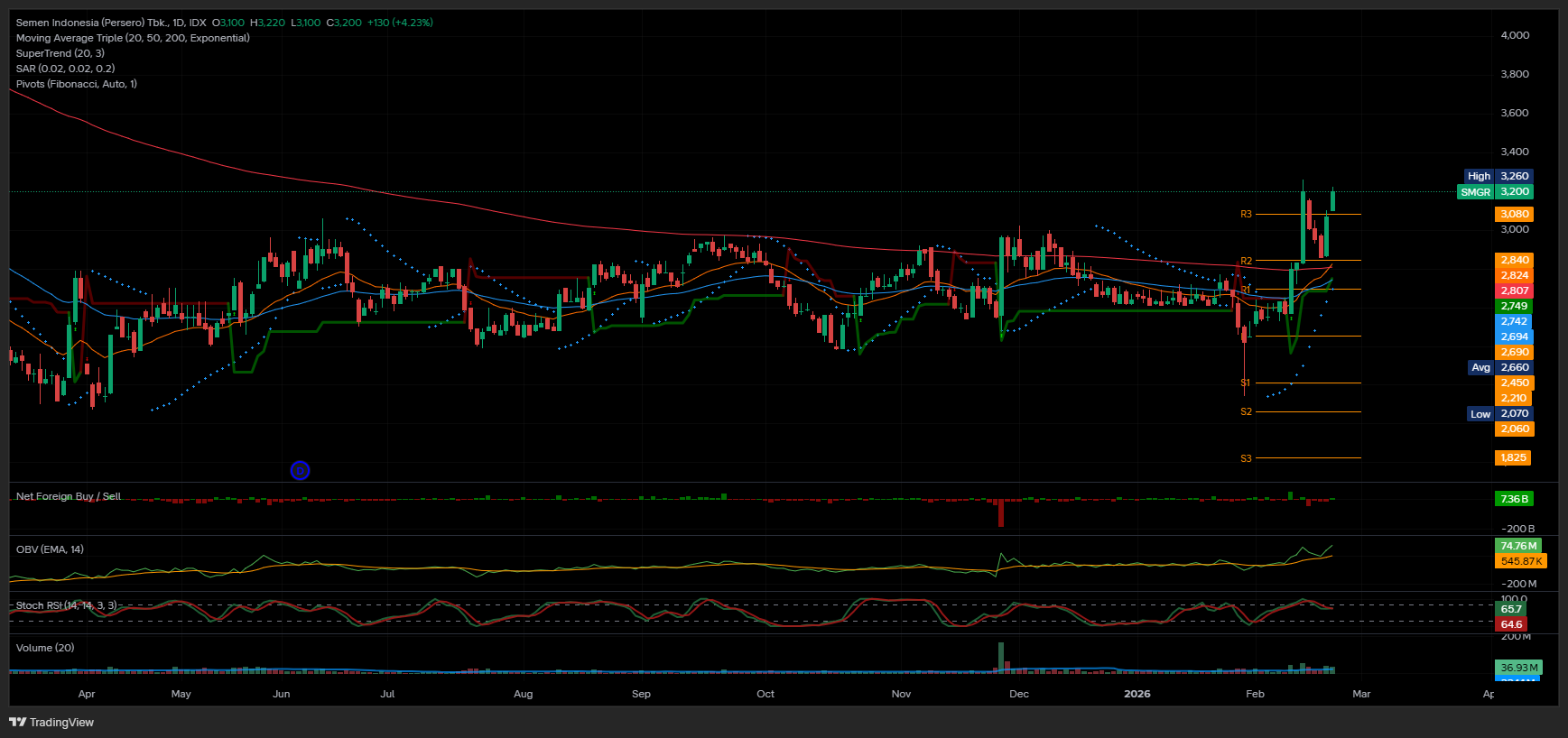Click the 2026 year marker on time axis

click(1137, 694)
